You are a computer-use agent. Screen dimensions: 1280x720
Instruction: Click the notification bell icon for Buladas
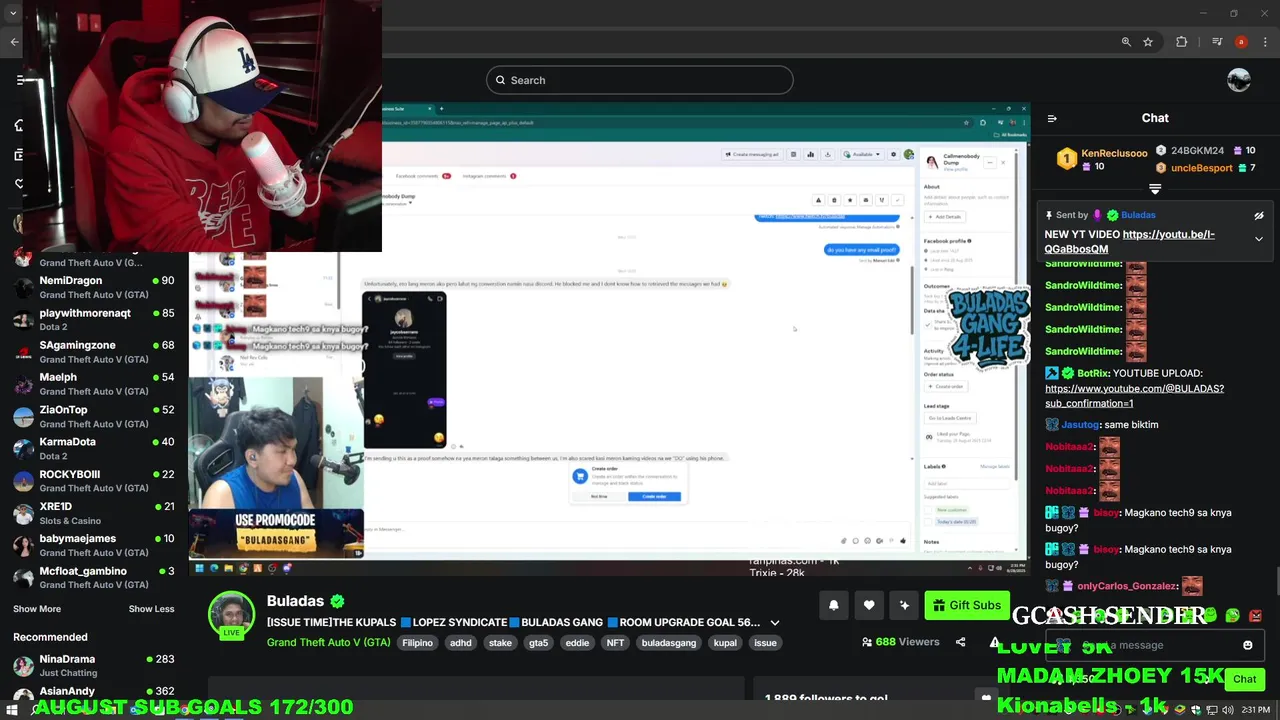(833, 605)
